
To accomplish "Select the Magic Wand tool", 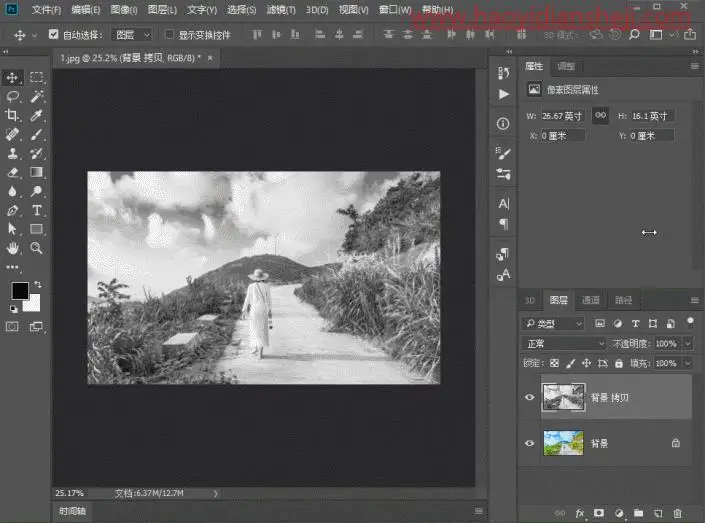I will click(36, 96).
